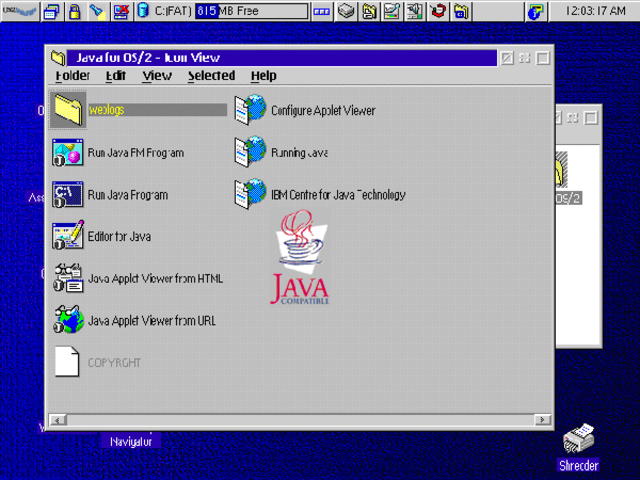Open the last folder icon in WarpCenter tray
Viewport: 640px width, 480px height.
pyautogui.click(x=461, y=11)
